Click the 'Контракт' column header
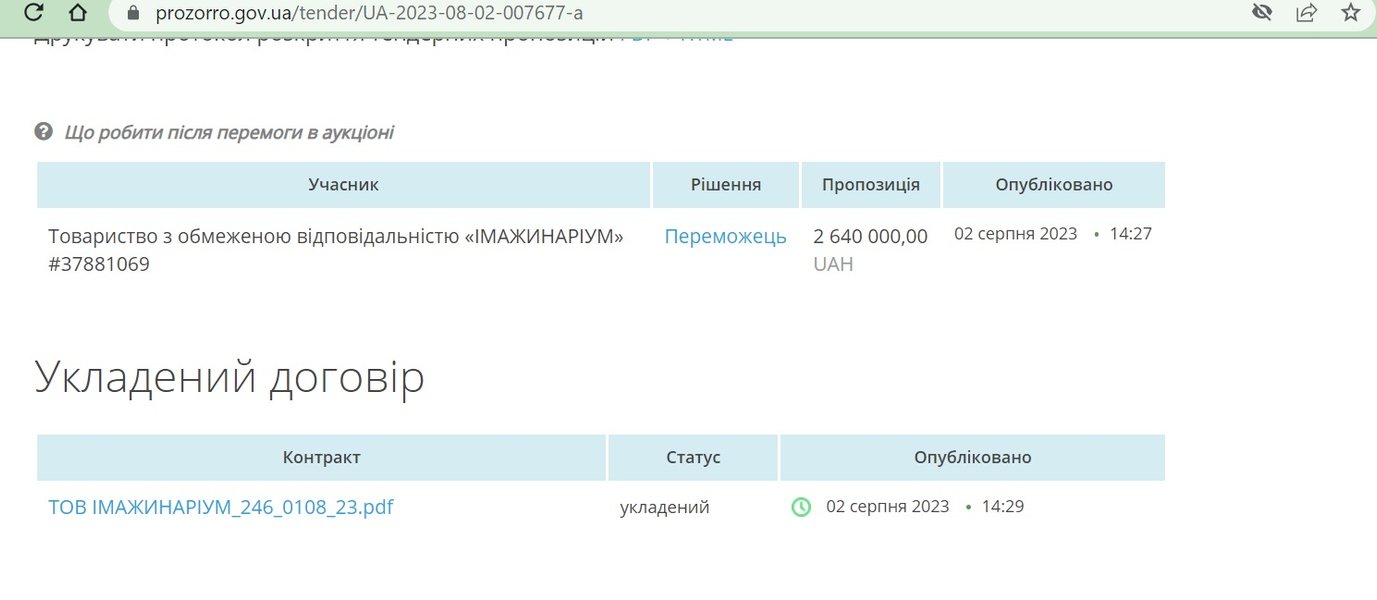Viewport: 1377px width, 600px height. pos(321,457)
